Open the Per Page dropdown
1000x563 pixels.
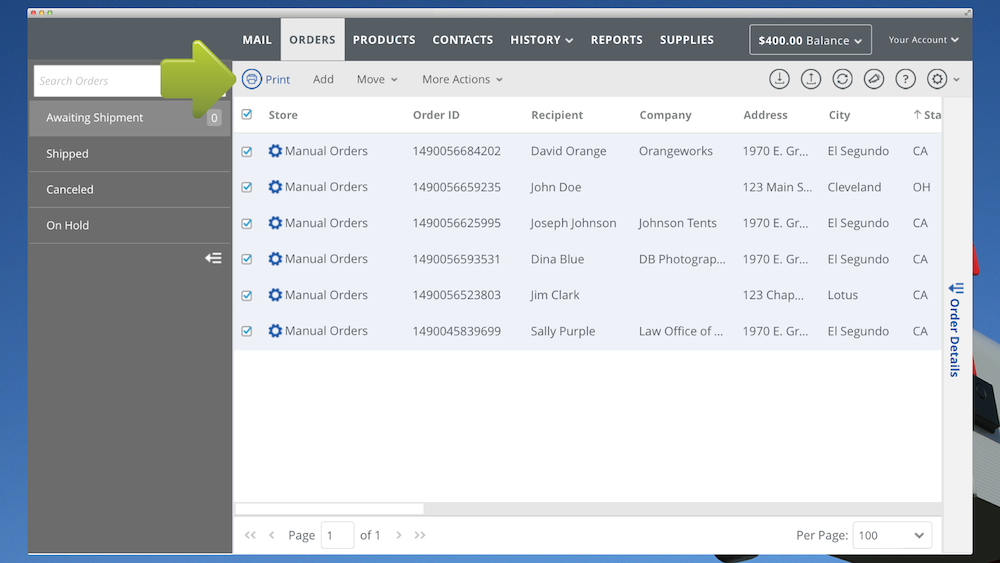(892, 535)
